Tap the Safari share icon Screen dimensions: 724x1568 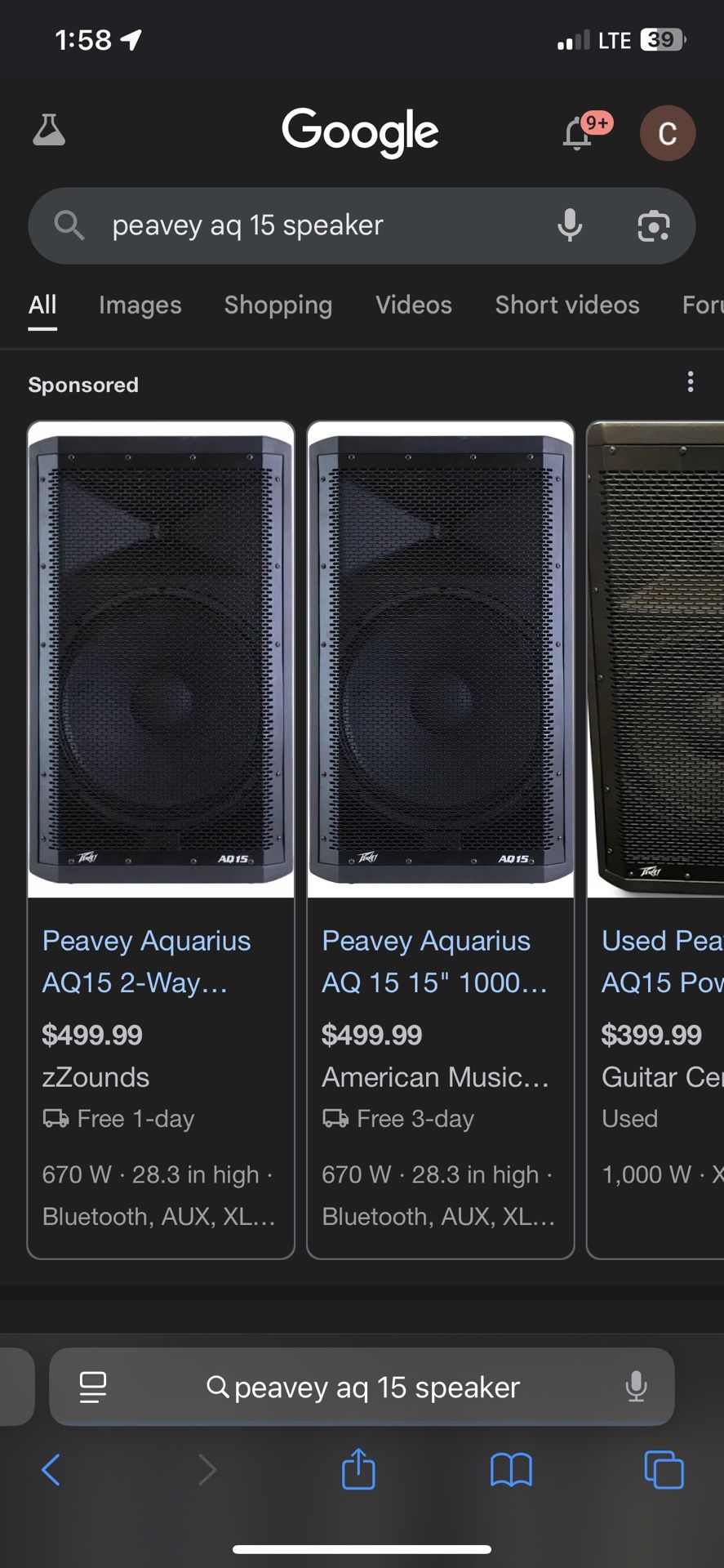click(358, 1469)
